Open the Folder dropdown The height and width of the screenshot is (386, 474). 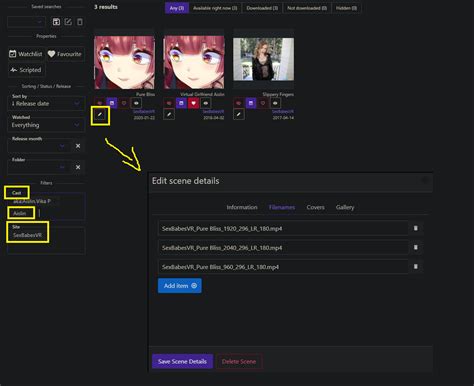point(39,167)
